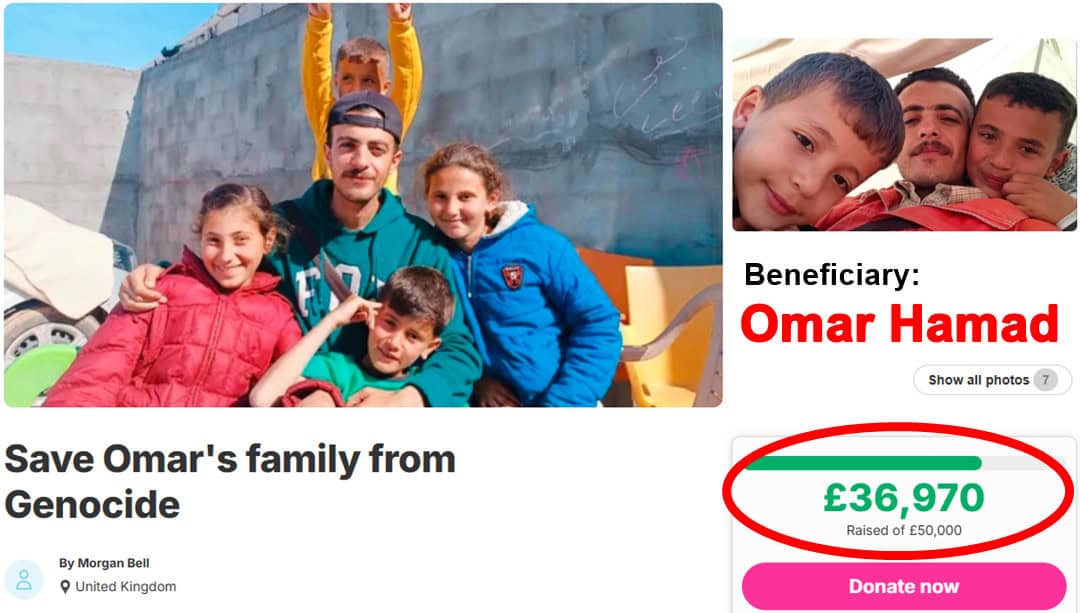1080x613 pixels.
Task: Click the organiser profile avatar icon
Action: (x=24, y=579)
